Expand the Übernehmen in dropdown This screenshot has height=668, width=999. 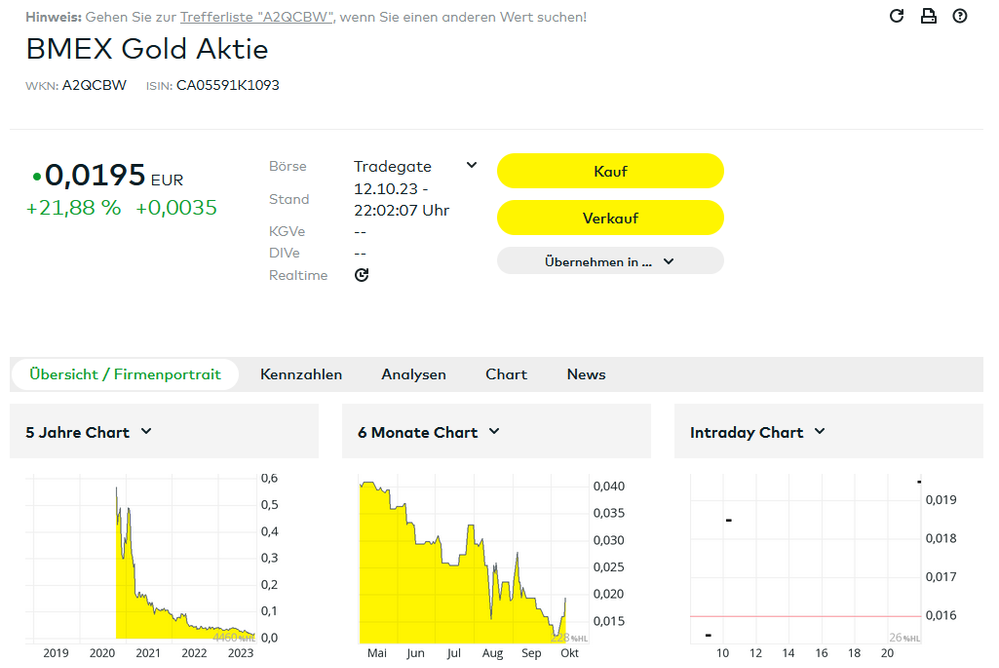click(610, 261)
